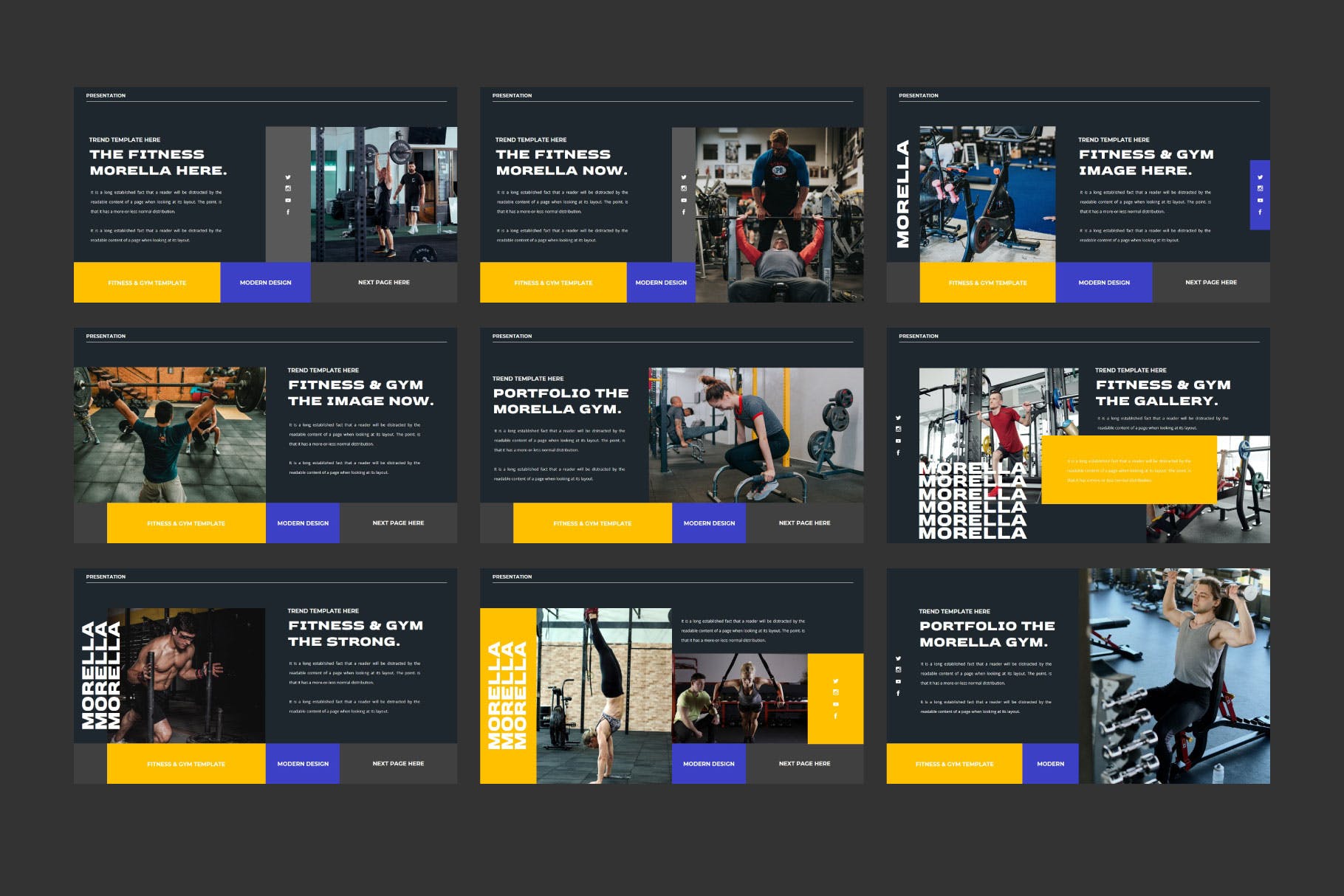
Task: Open Facebook icon on 'The Gallery' slide
Action: click(x=898, y=452)
